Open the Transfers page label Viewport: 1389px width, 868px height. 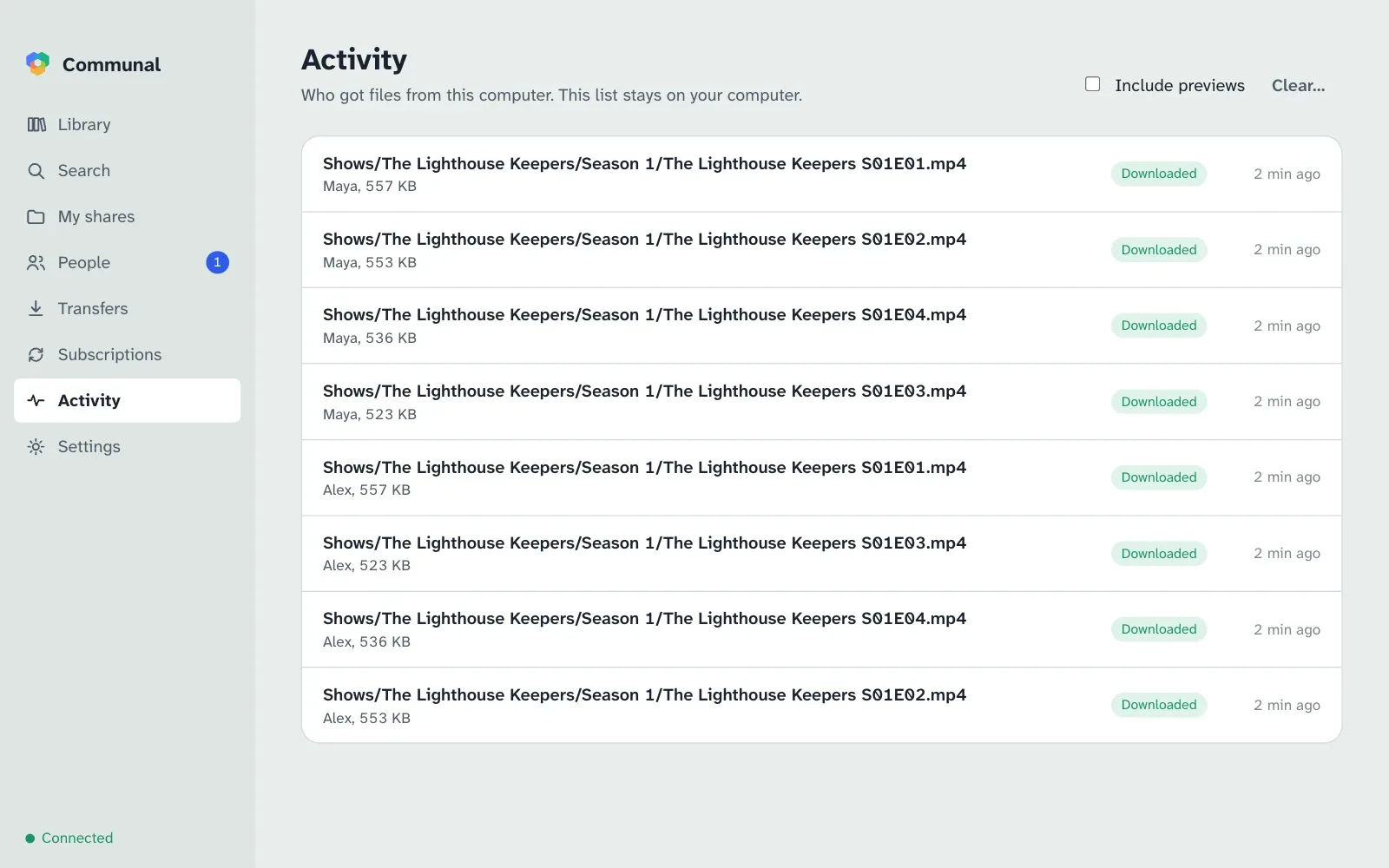93,309
